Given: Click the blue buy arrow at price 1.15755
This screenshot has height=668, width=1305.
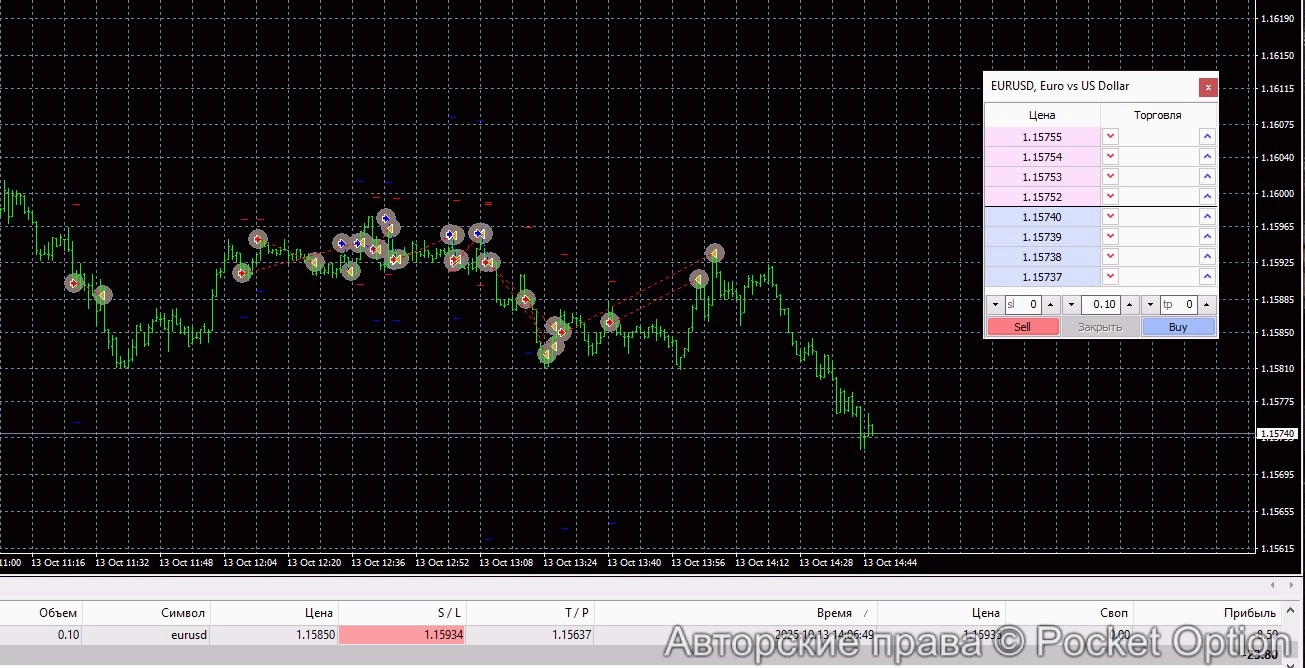Looking at the screenshot, I should pos(1207,137).
